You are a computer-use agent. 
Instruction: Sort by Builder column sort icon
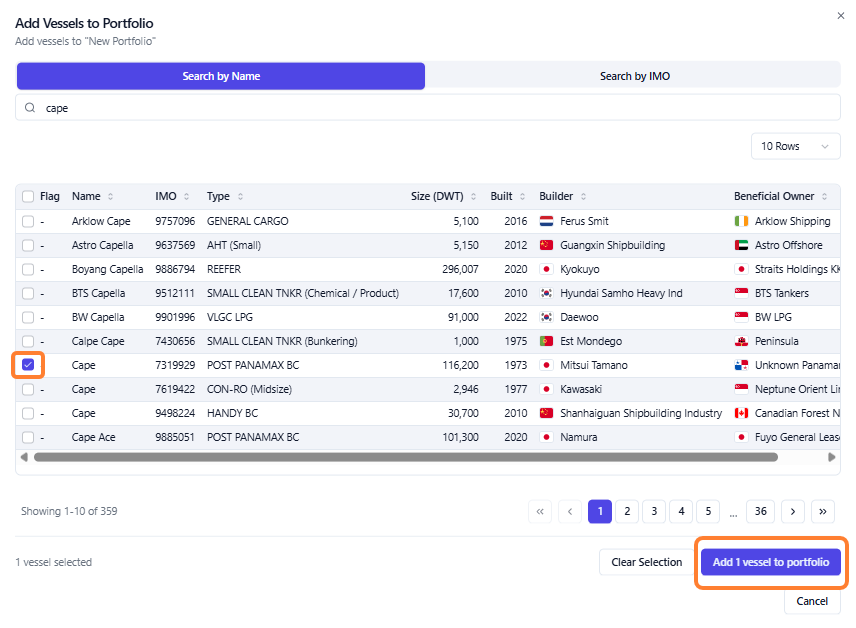tap(583, 197)
